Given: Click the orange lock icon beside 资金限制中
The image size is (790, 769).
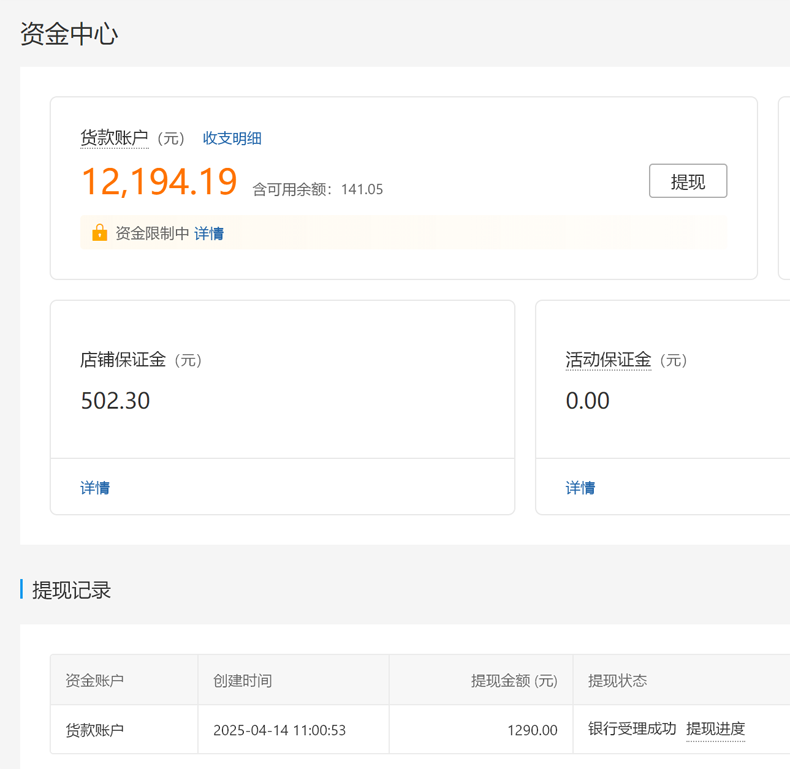Looking at the screenshot, I should (x=99, y=233).
